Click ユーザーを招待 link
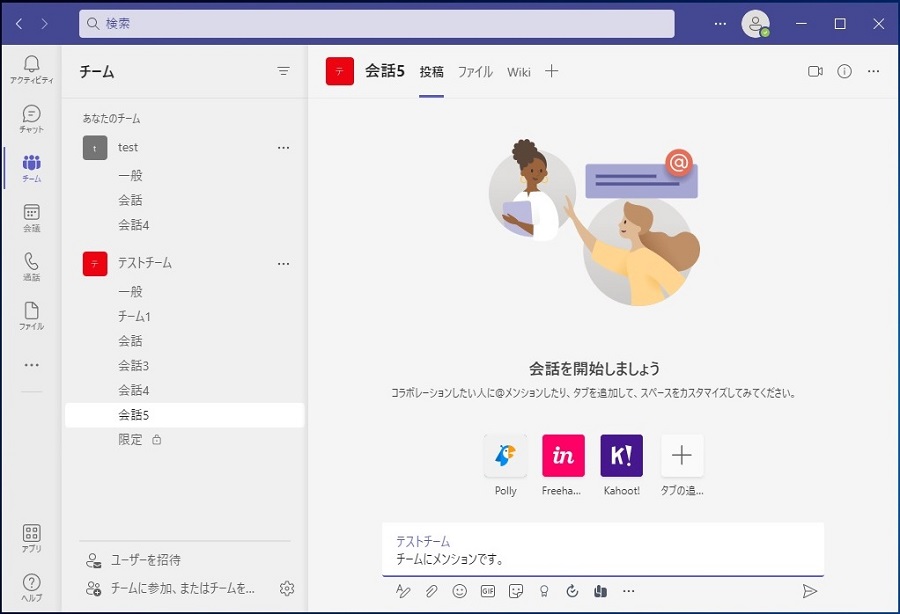Viewport: 900px width, 614px height. point(146,560)
